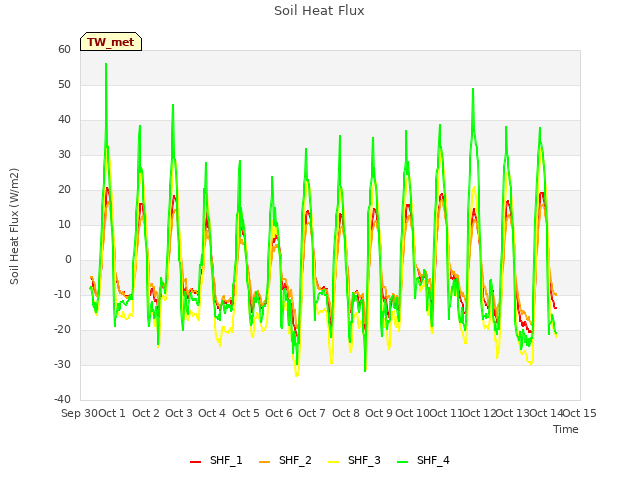This screenshot has width=640, height=480.
Task: Click the -40 y-axis tick label
Action: (62, 400)
